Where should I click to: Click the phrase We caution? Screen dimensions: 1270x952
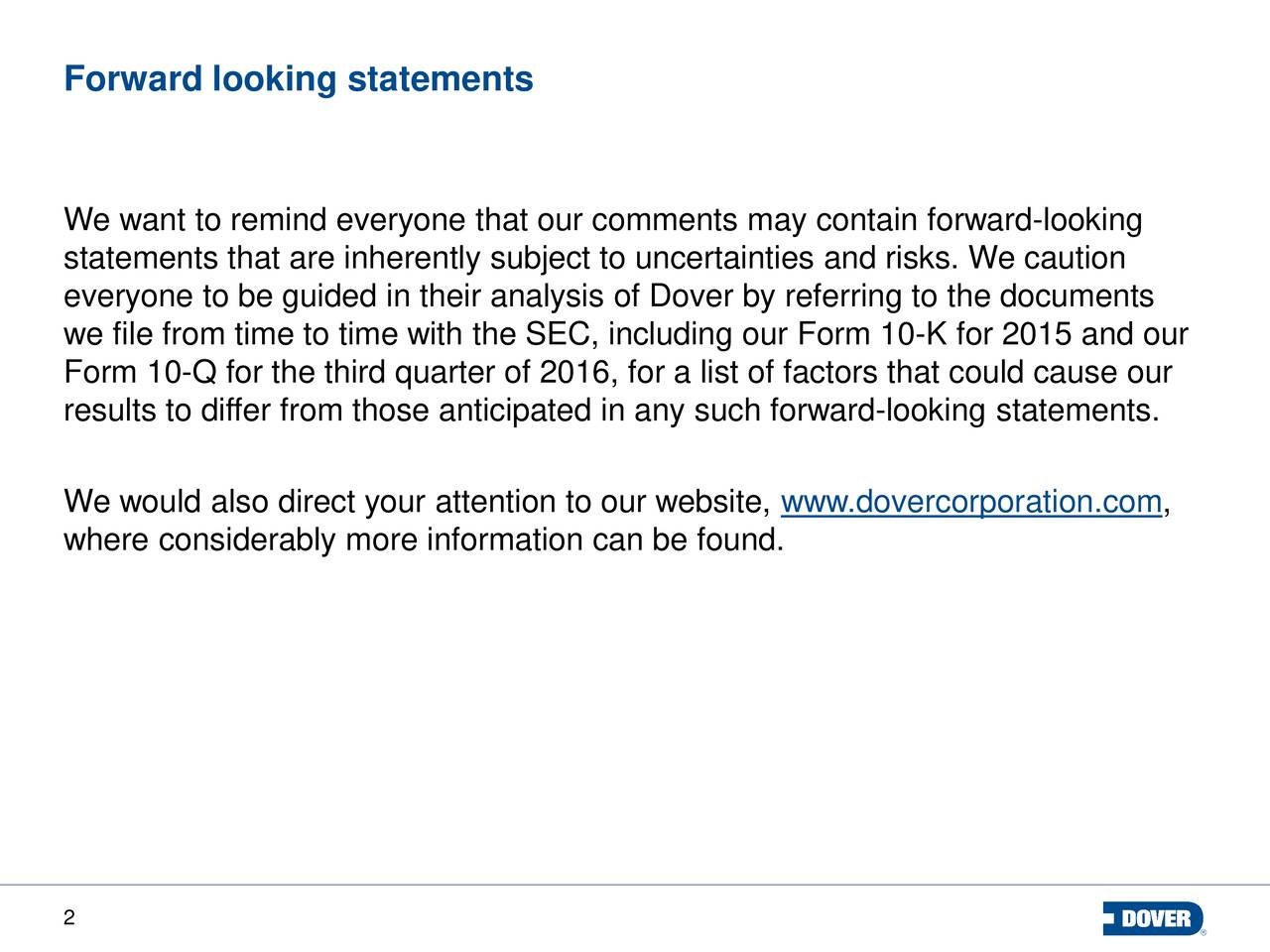coord(1048,261)
